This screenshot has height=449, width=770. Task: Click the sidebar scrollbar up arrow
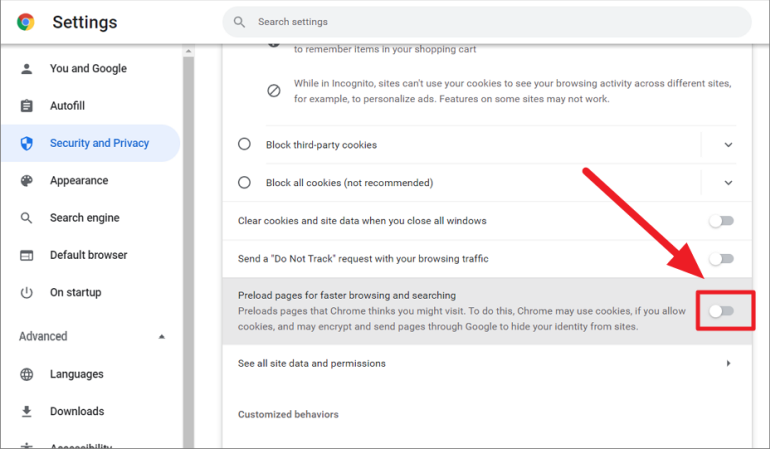pos(189,51)
